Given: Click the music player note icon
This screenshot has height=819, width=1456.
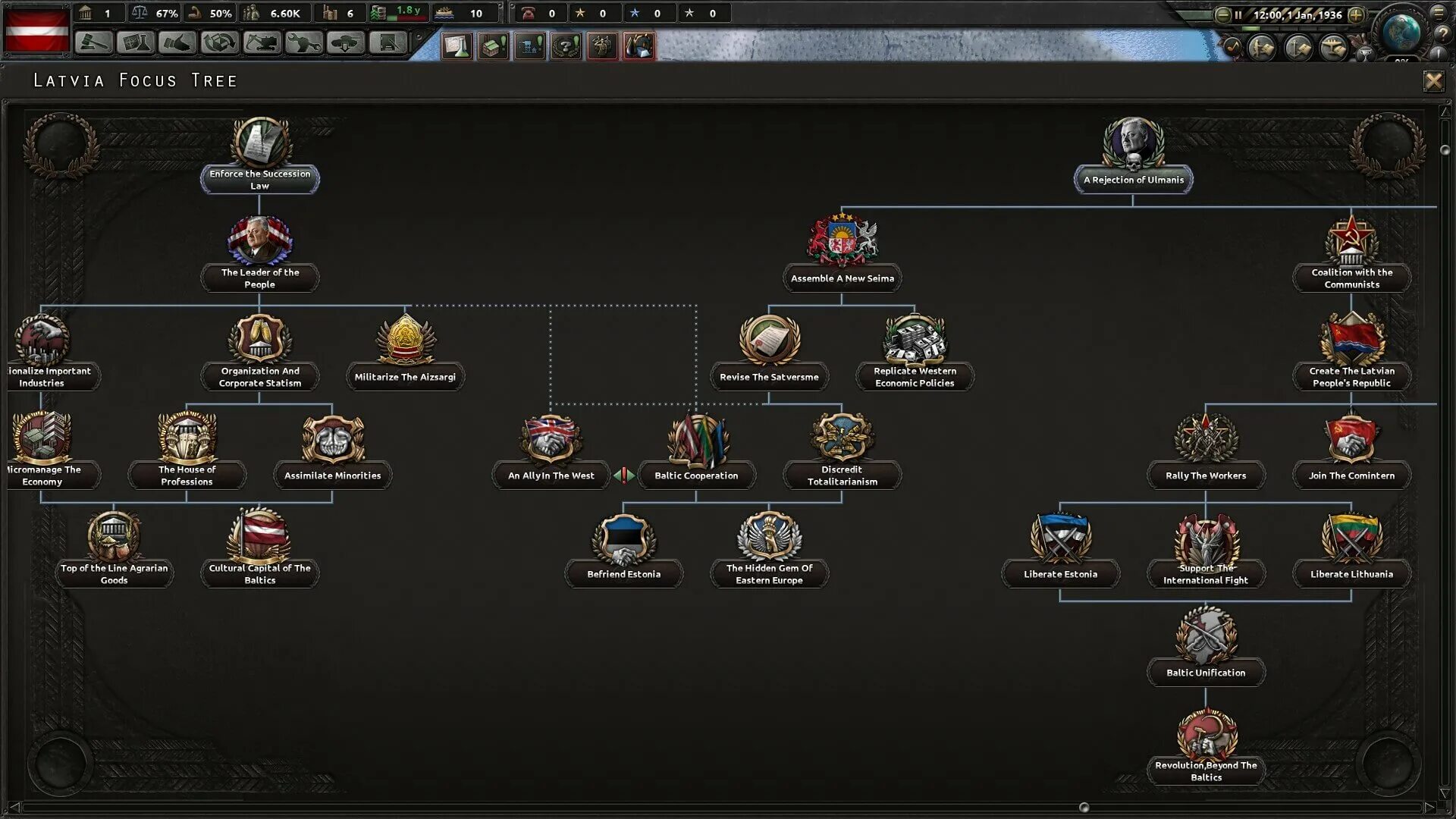Looking at the screenshot, I should pos(1232,47).
